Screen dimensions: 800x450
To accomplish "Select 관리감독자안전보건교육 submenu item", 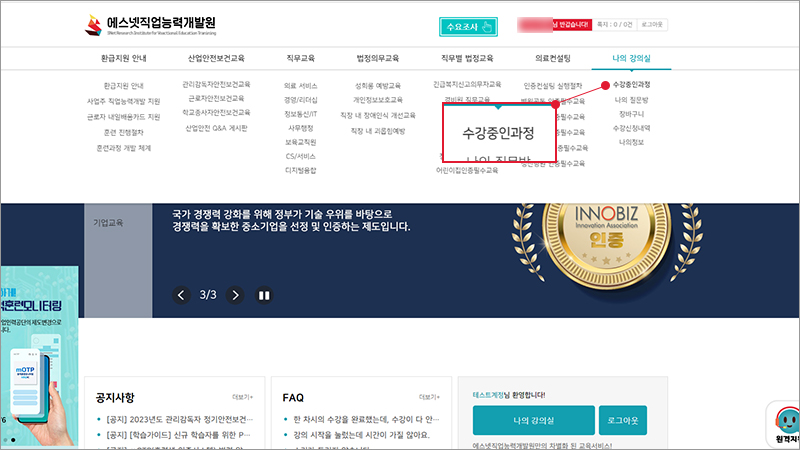I will [216, 84].
